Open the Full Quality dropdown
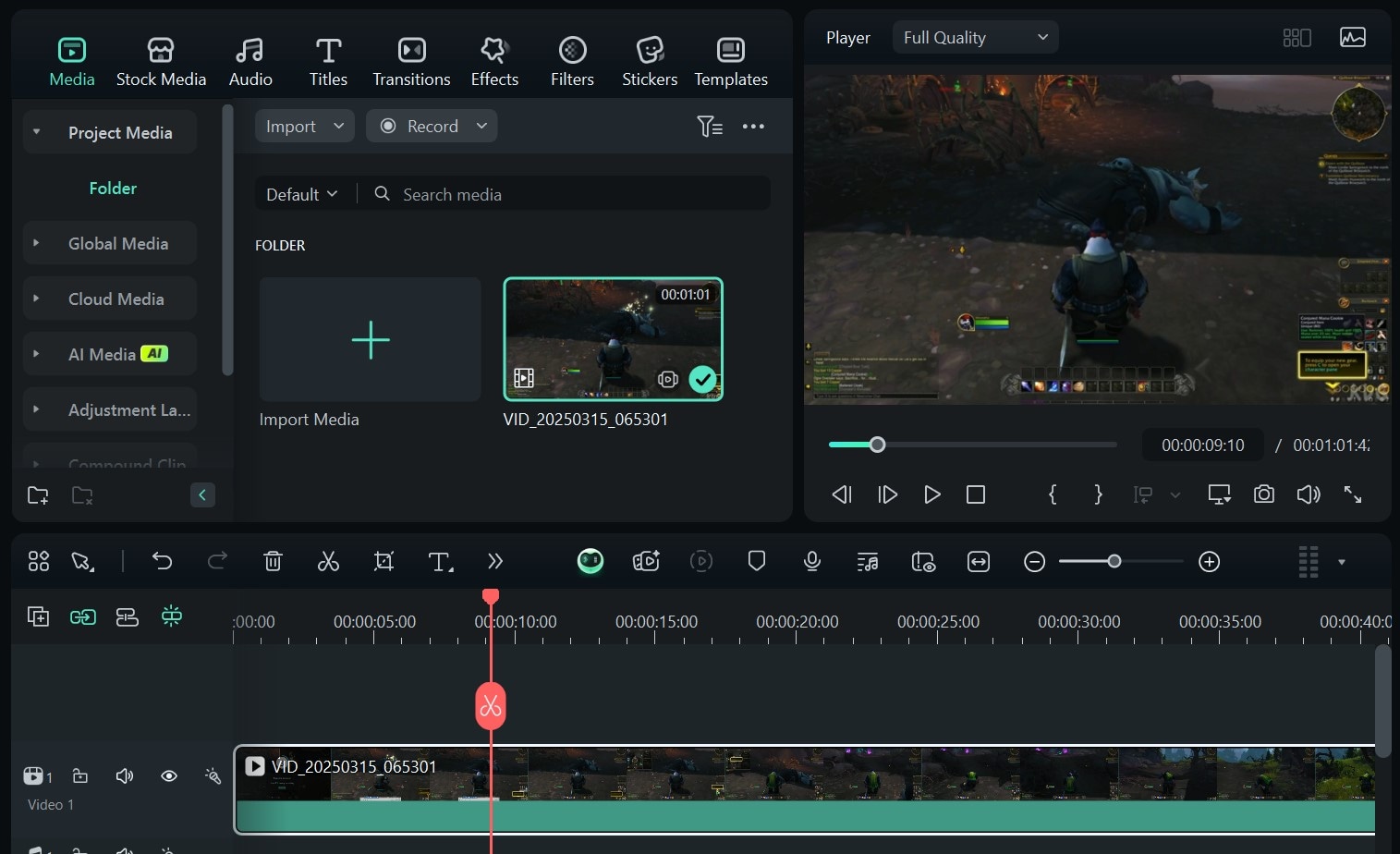This screenshot has width=1400, height=854. tap(975, 38)
